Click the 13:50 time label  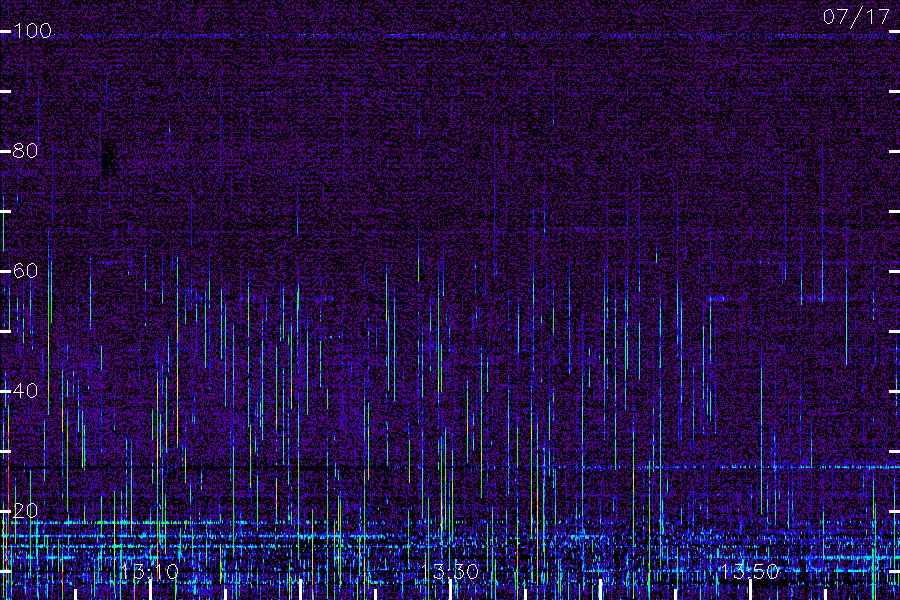(x=750, y=572)
